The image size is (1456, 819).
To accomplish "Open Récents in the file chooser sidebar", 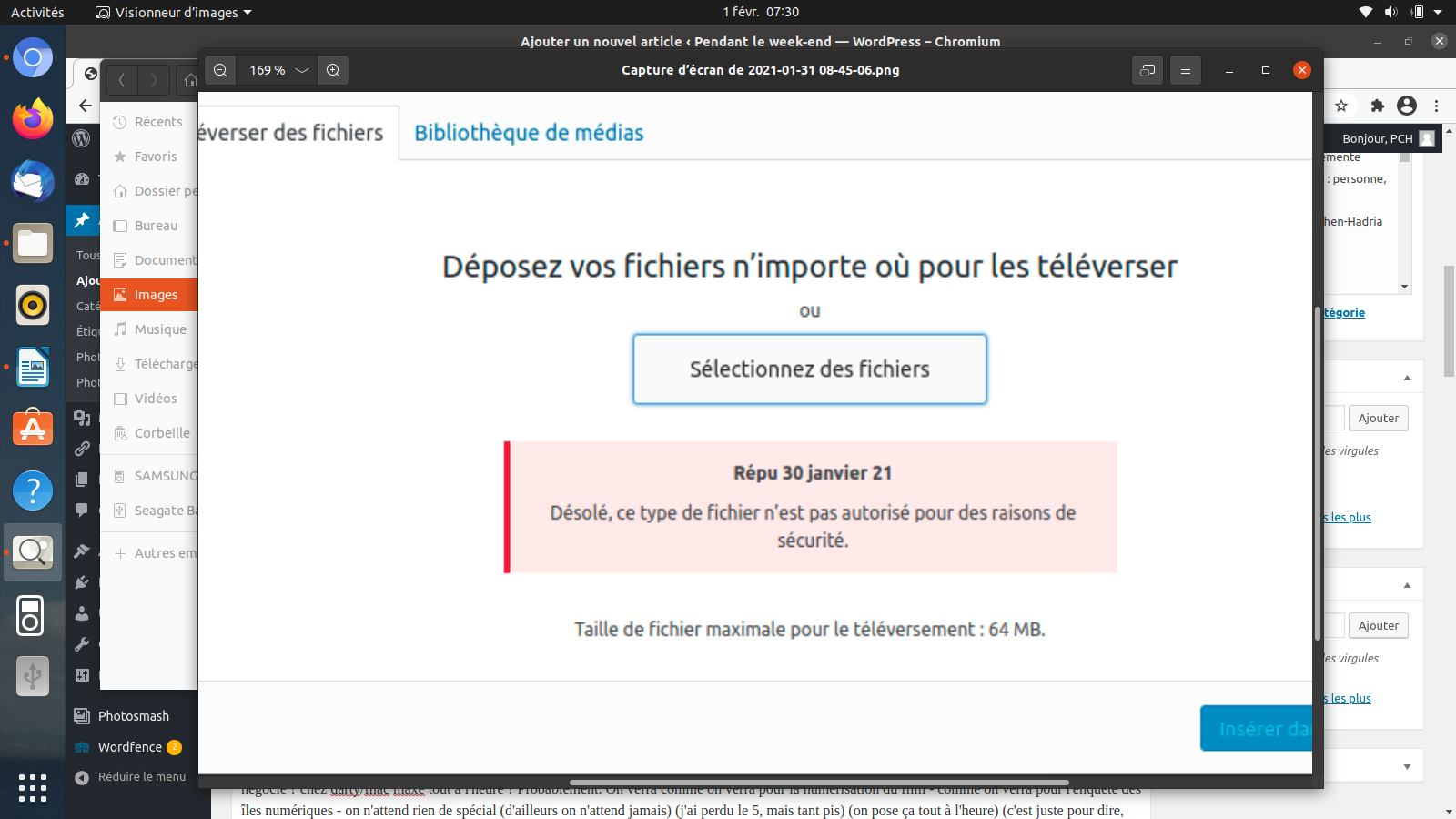I will click(x=157, y=122).
